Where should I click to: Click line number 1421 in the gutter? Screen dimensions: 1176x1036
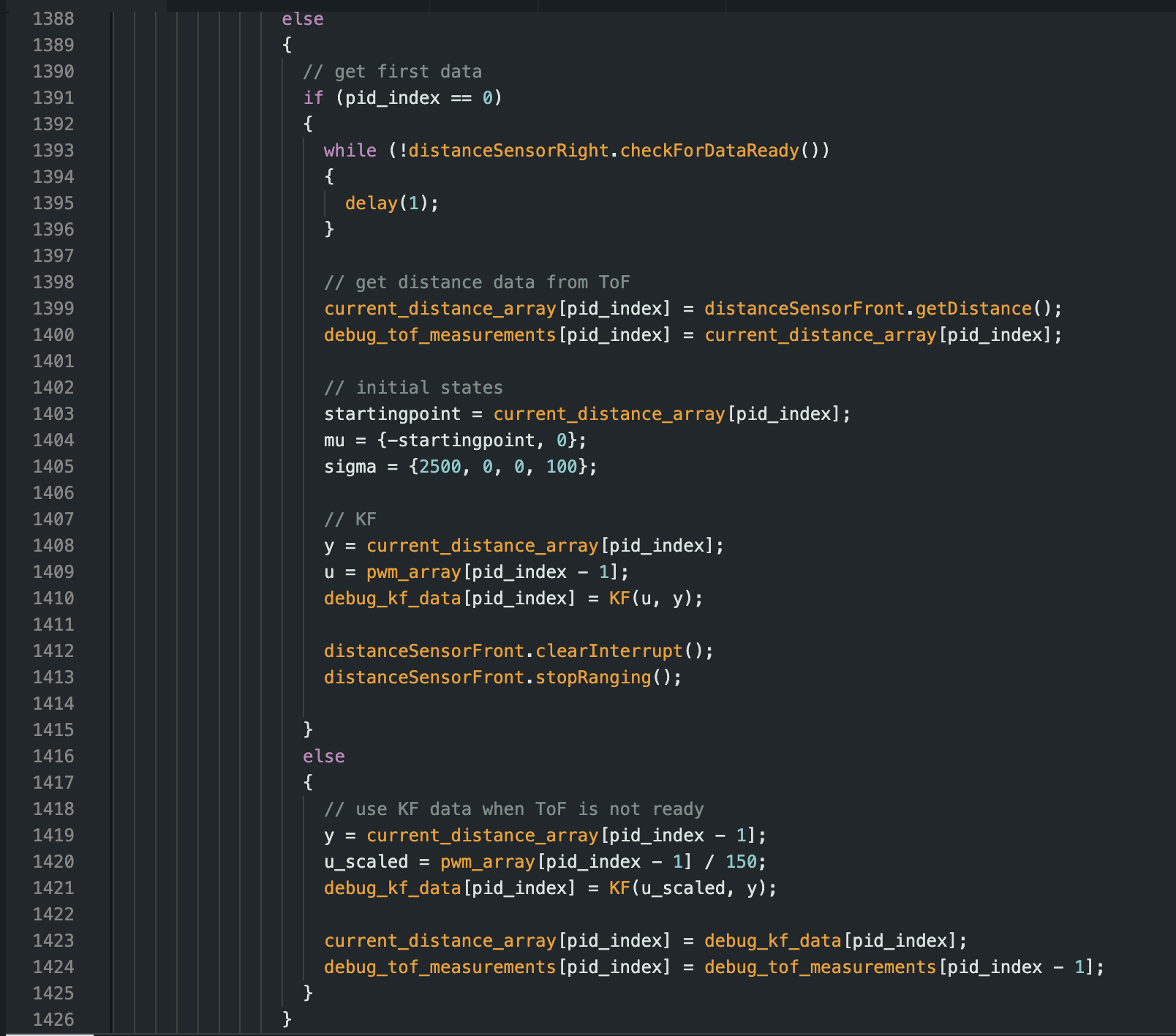pyautogui.click(x=53, y=888)
